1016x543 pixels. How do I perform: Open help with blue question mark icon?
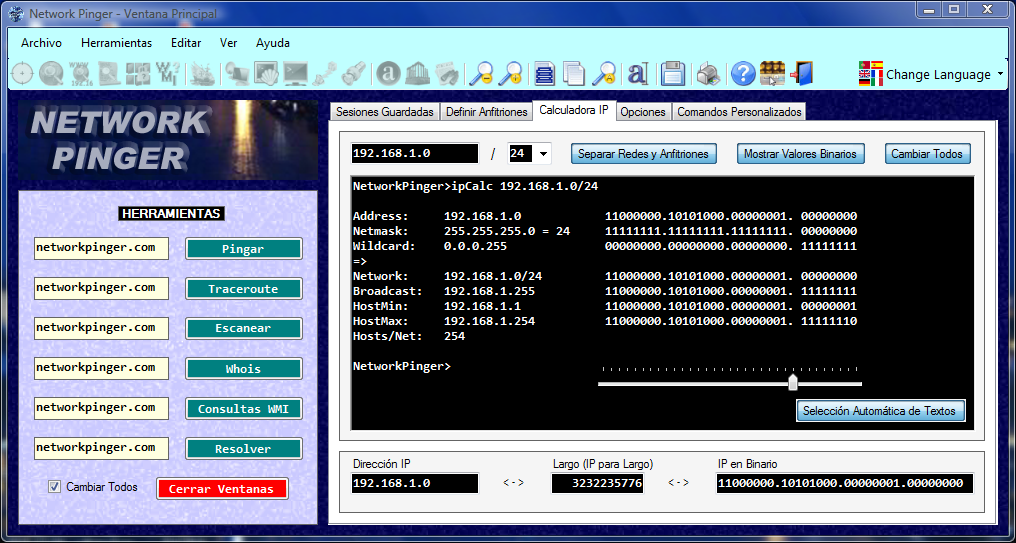[743, 73]
